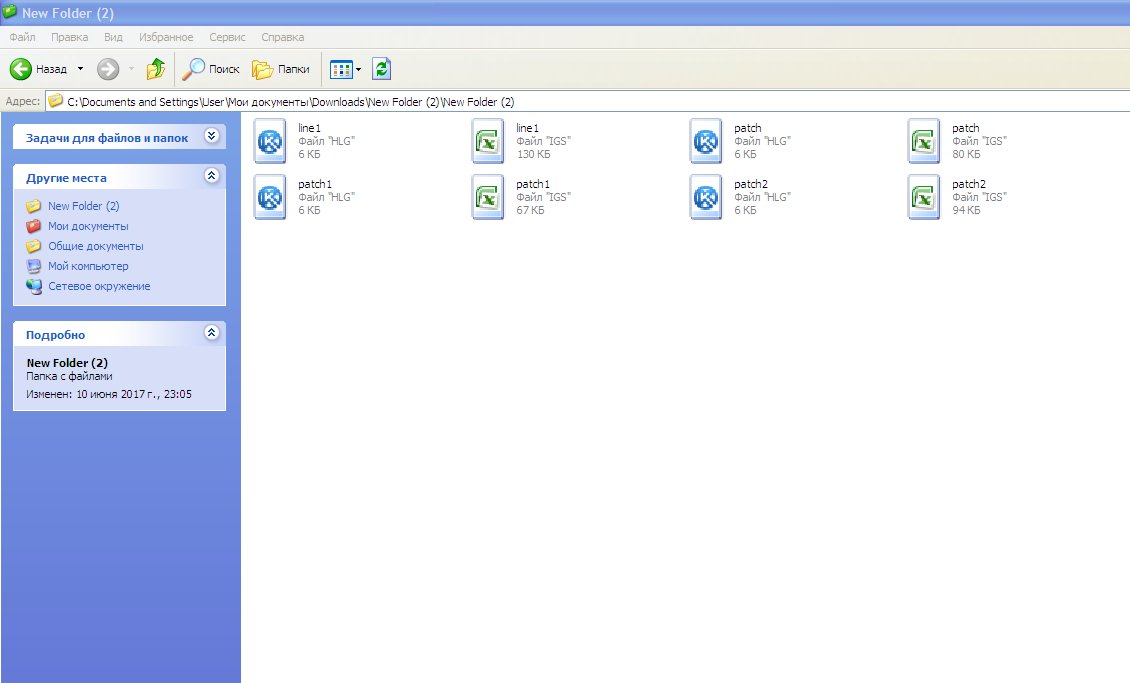1130x683 pixels.
Task: Select line1 IGS file icon
Action: (x=488, y=141)
